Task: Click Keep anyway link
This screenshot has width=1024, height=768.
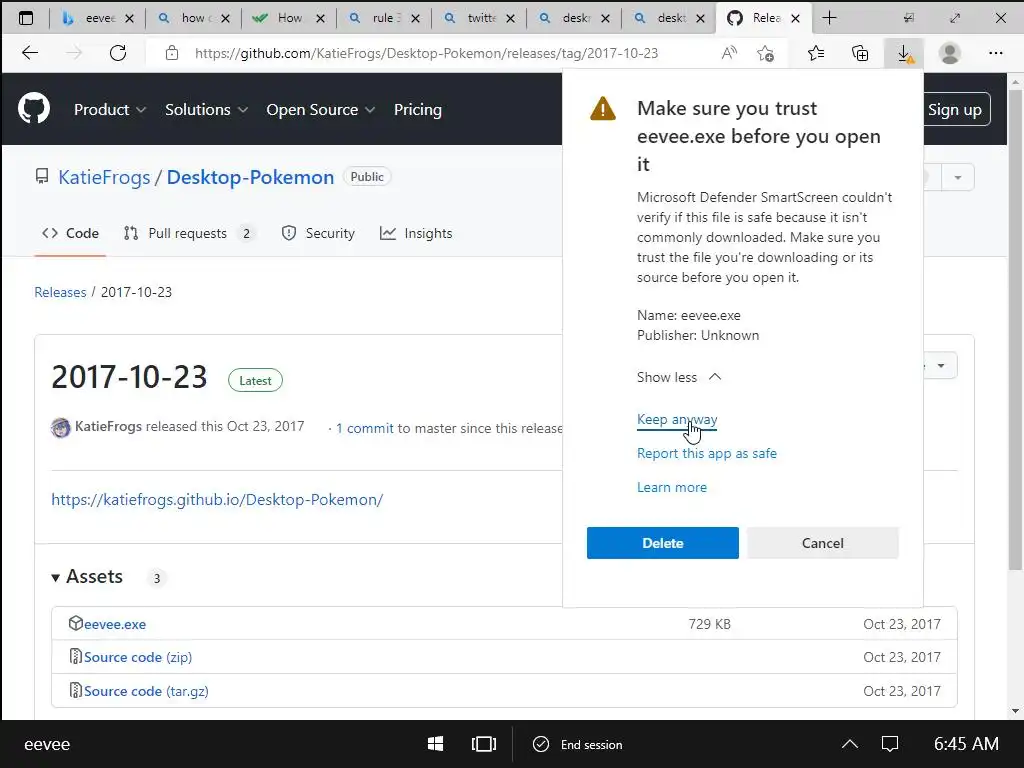Action: click(677, 419)
